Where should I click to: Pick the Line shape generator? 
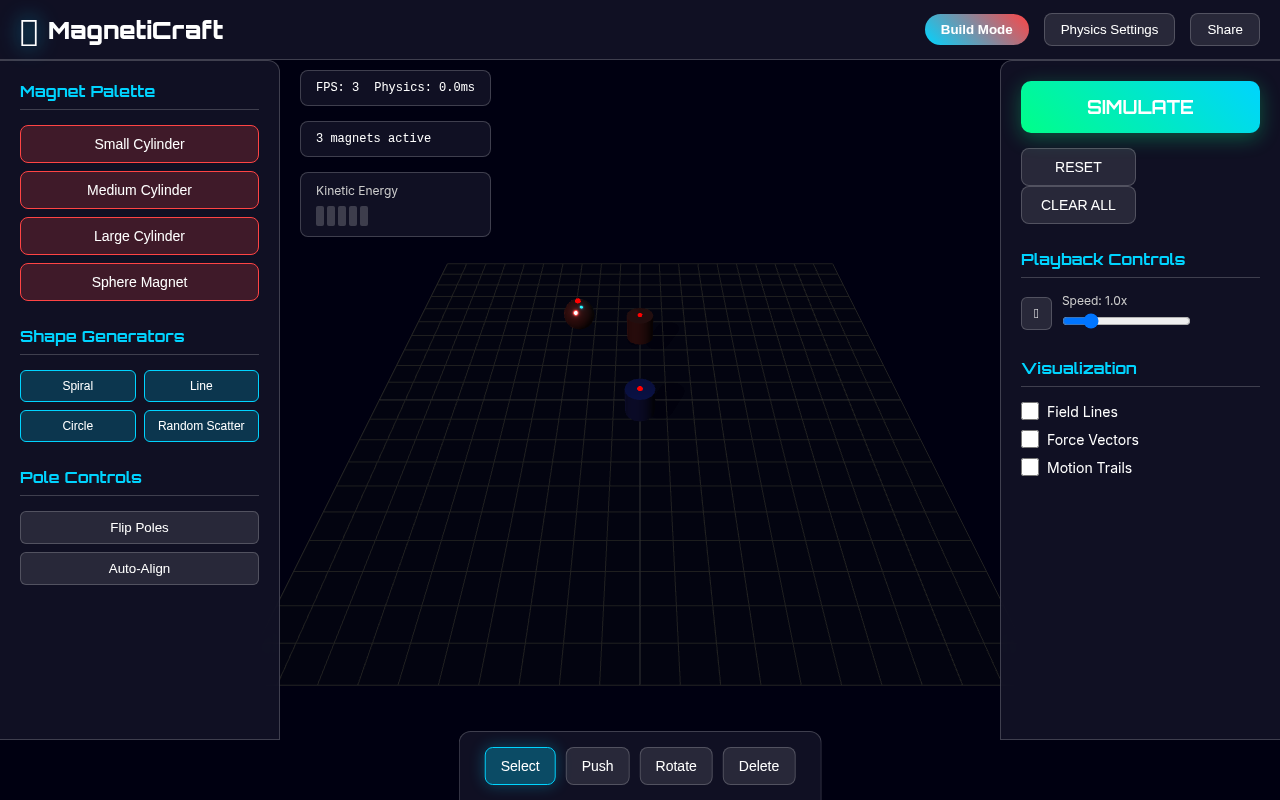201,386
